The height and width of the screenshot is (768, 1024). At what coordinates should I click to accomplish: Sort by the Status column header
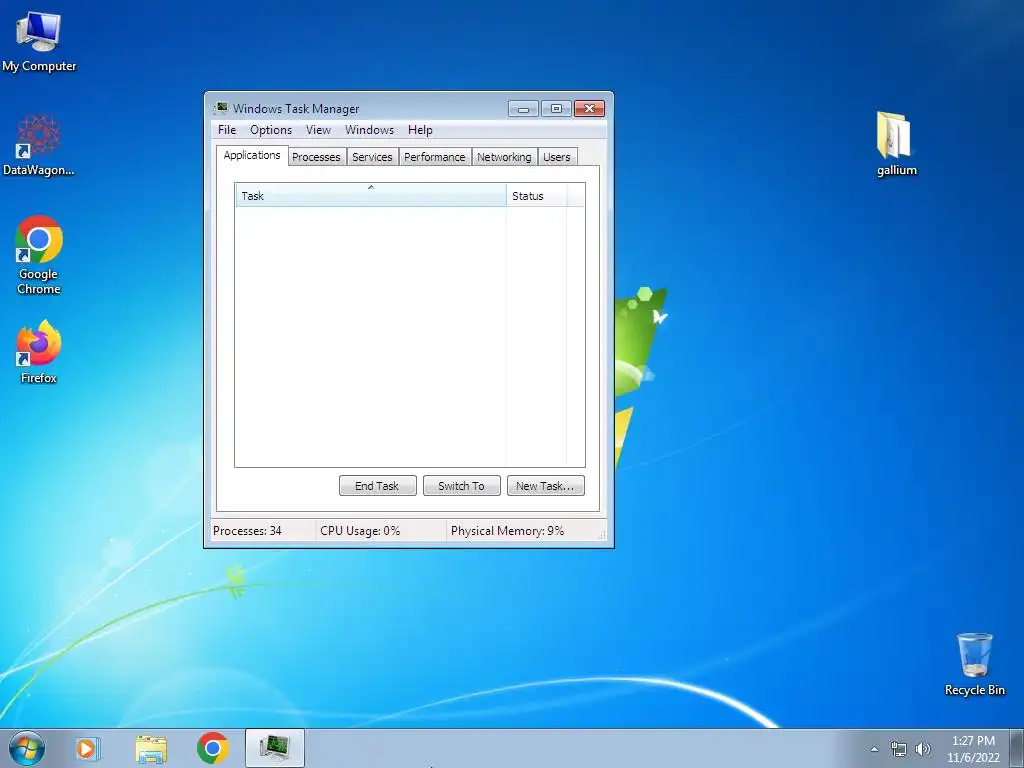(536, 195)
